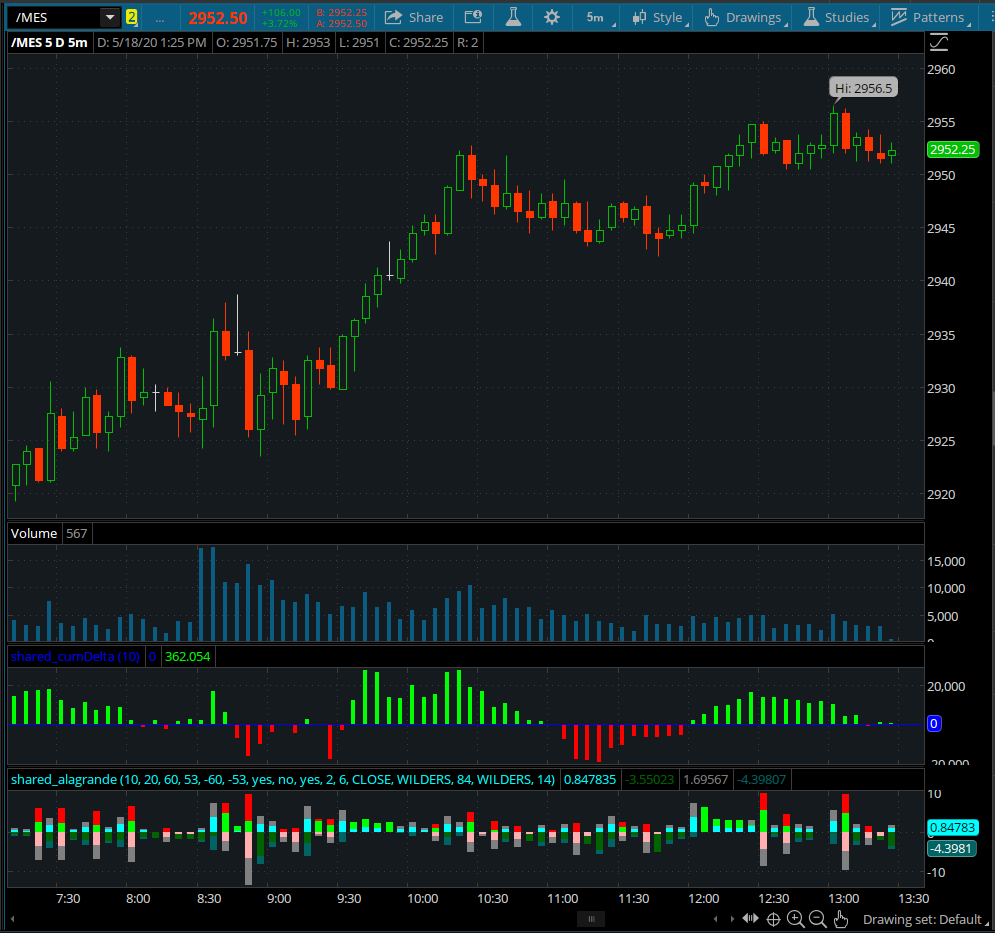Click the C: 2952.25 close value
This screenshot has height=933, width=995.
[418, 43]
